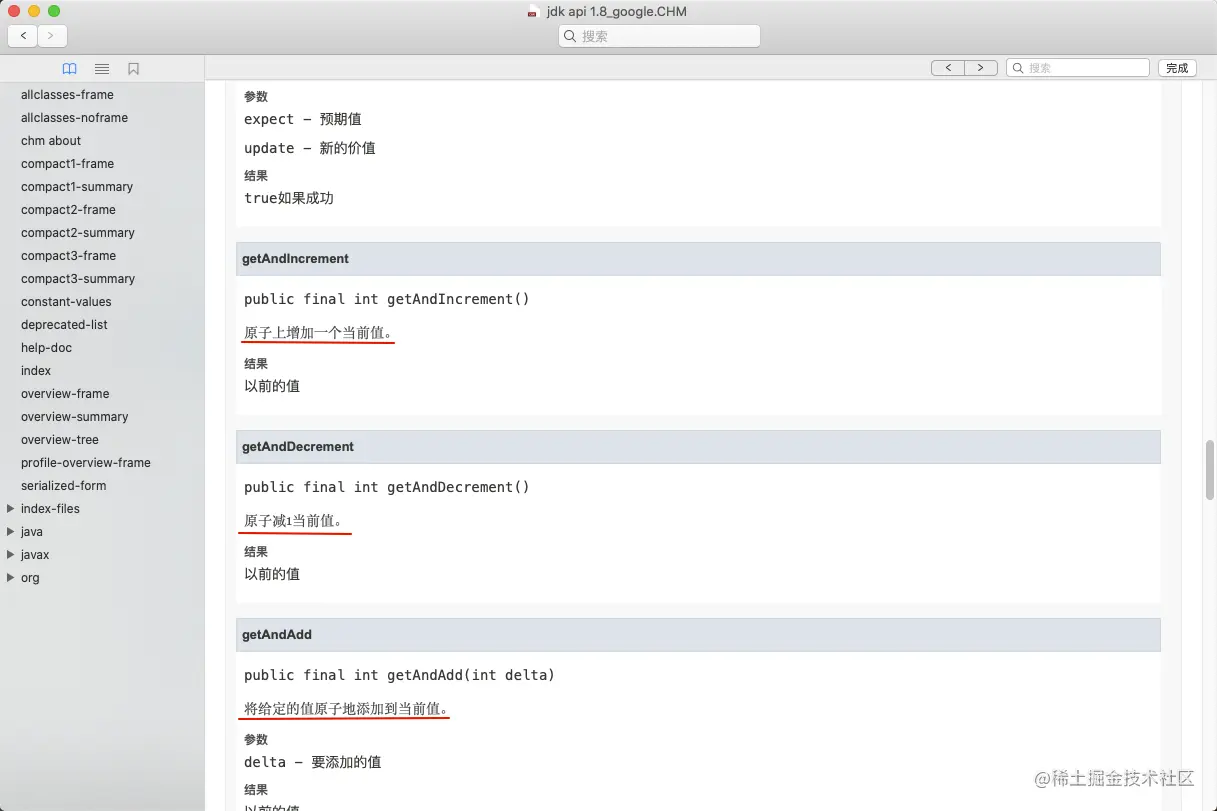Click the text 原子上增加一个当前值。

point(320,333)
